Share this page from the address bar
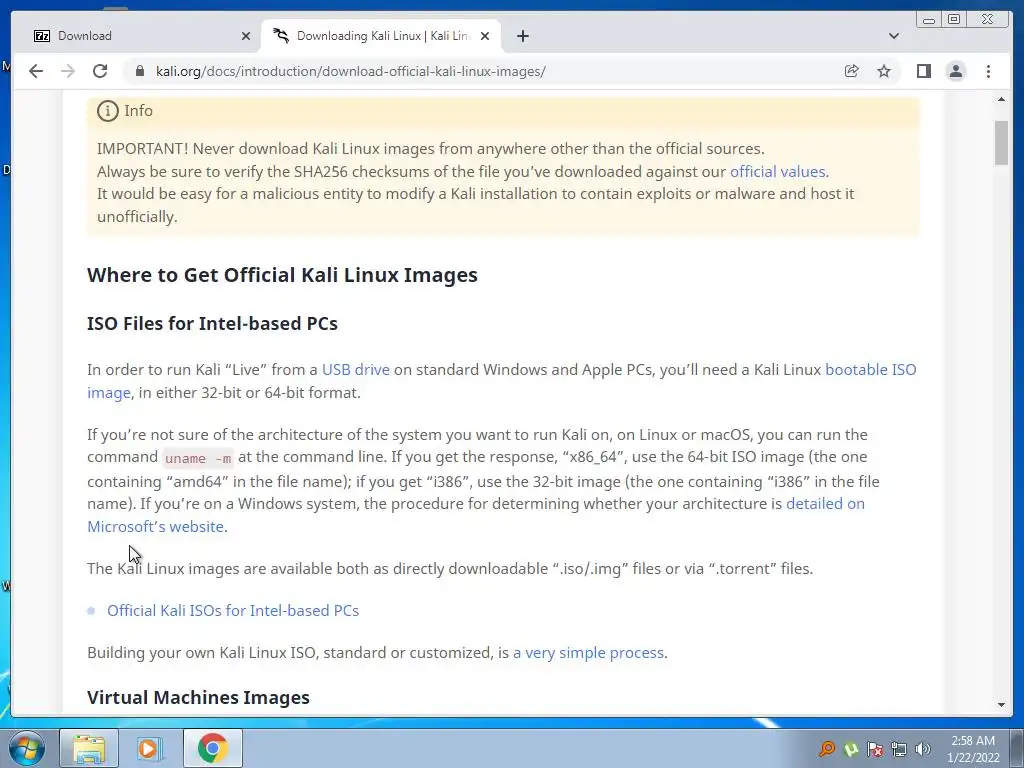This screenshot has height=768, width=1024. click(x=851, y=71)
